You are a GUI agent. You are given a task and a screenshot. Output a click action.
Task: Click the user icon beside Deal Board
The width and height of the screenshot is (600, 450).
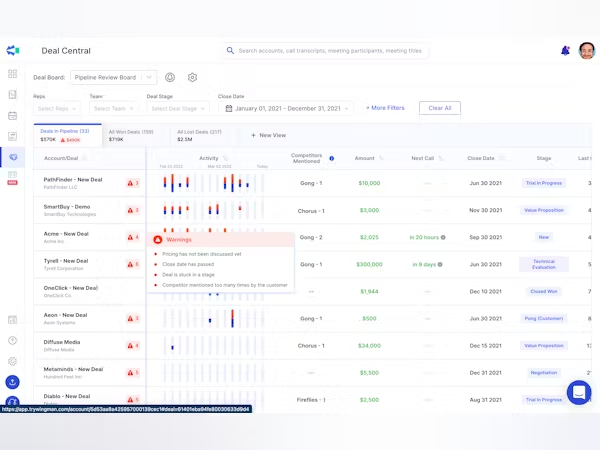(170, 77)
